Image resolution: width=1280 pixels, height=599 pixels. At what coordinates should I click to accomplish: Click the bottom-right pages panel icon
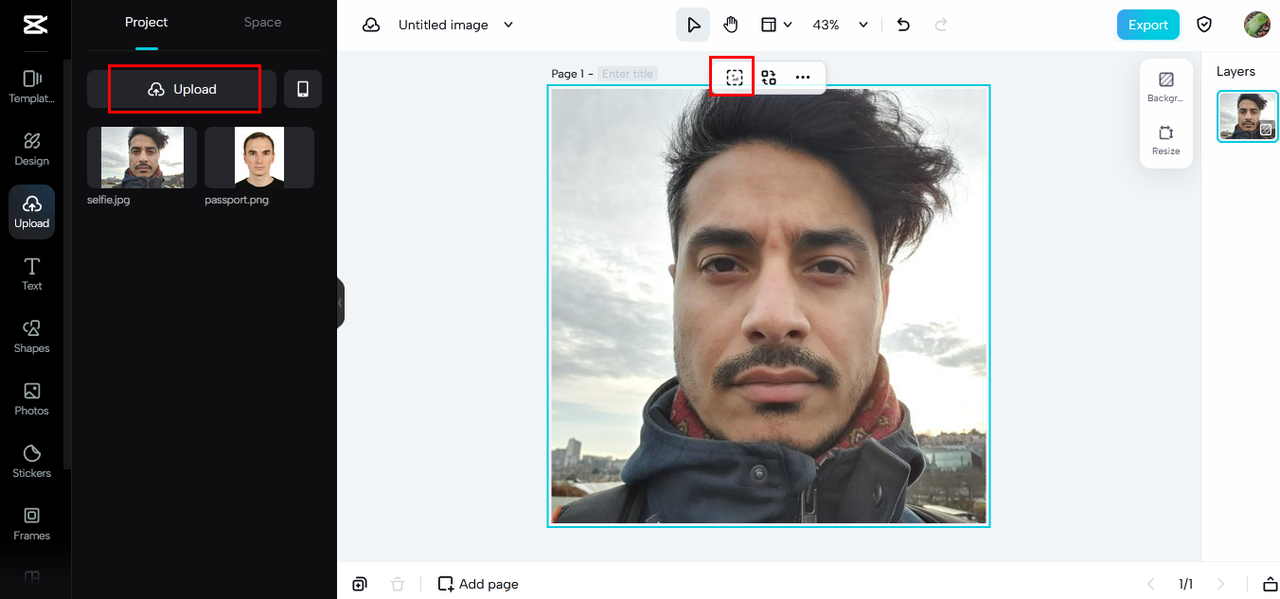[1270, 584]
